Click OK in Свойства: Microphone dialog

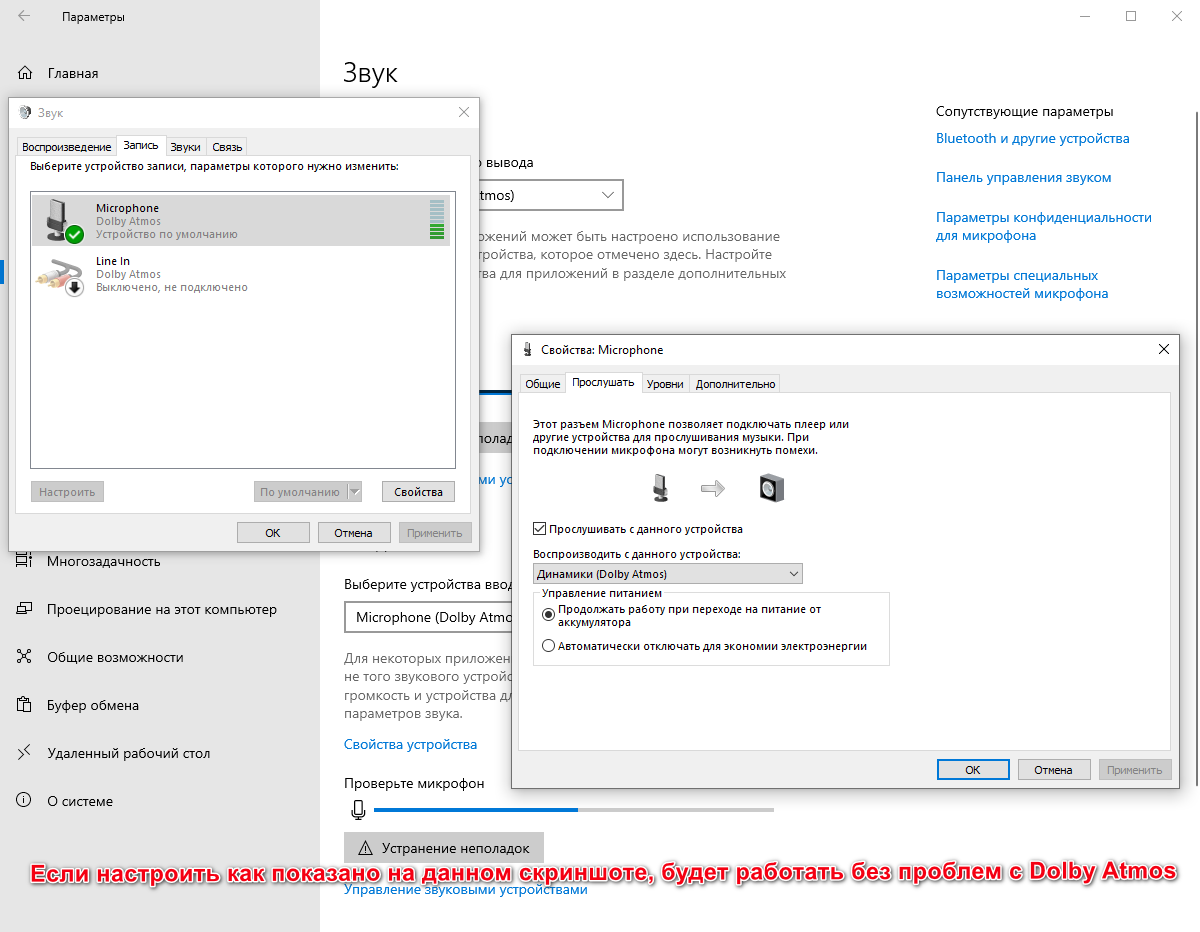(973, 770)
